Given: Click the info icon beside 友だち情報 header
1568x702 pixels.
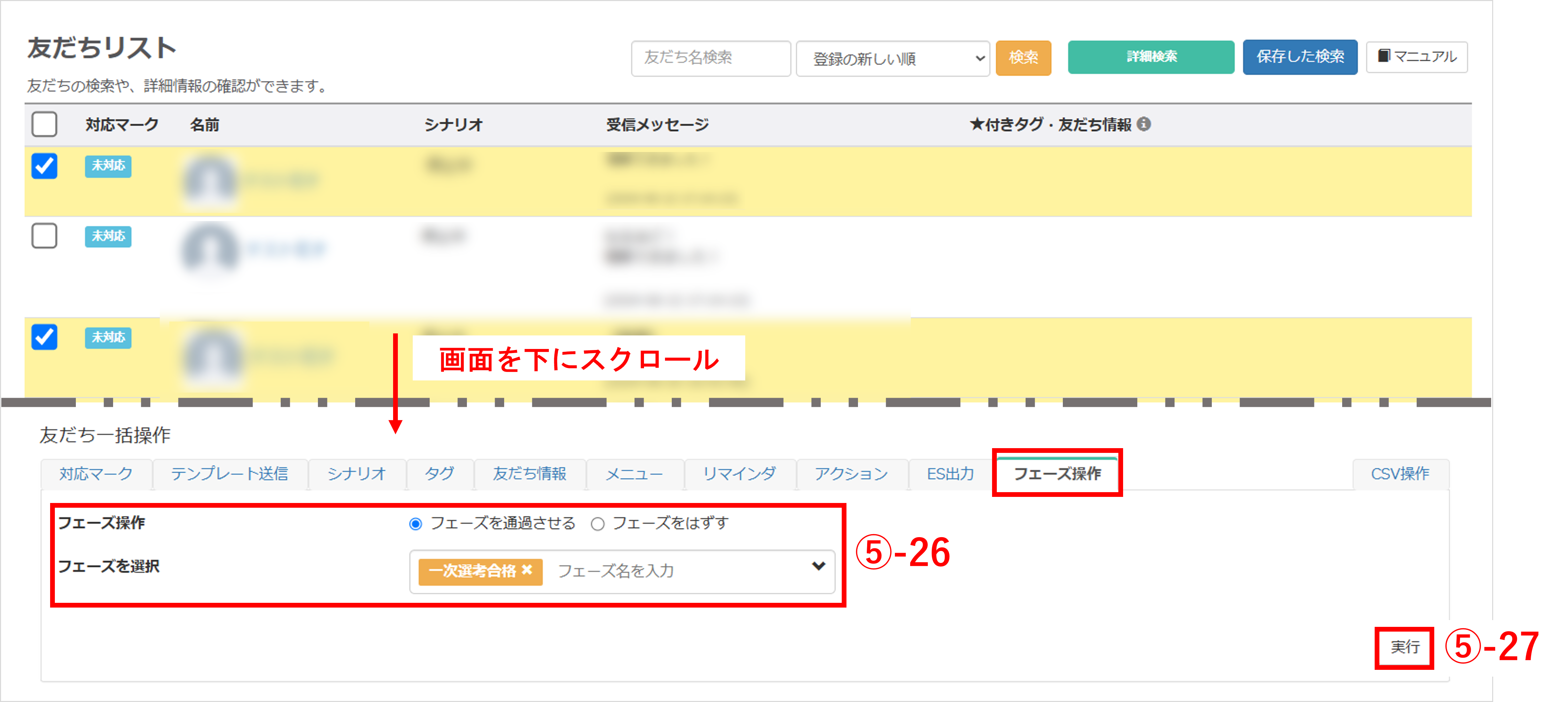Looking at the screenshot, I should click(x=1144, y=124).
